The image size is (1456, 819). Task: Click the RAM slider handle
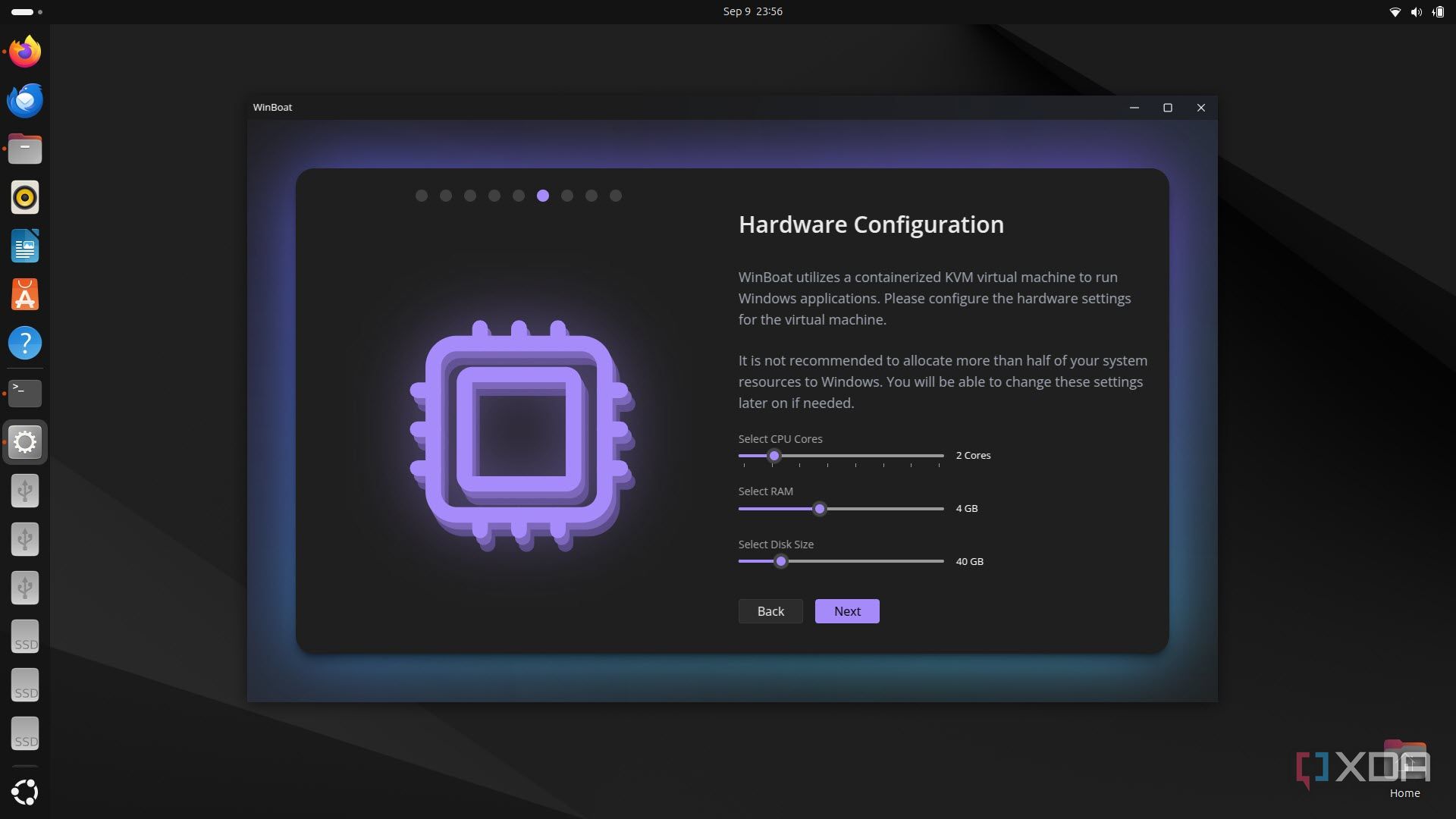coord(819,509)
